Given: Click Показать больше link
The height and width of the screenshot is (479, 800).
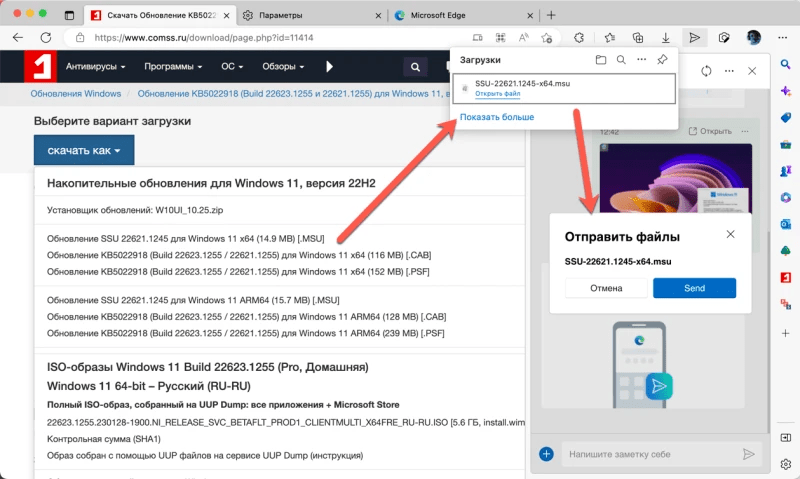Looking at the screenshot, I should 497,117.
